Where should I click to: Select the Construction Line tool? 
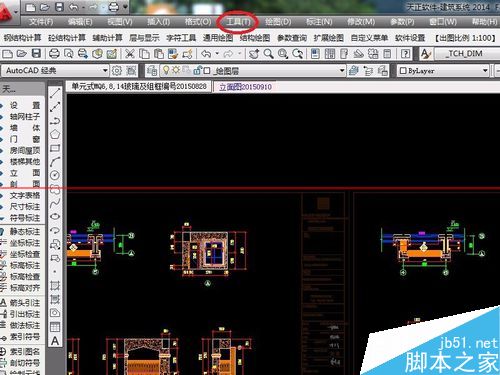55,107
